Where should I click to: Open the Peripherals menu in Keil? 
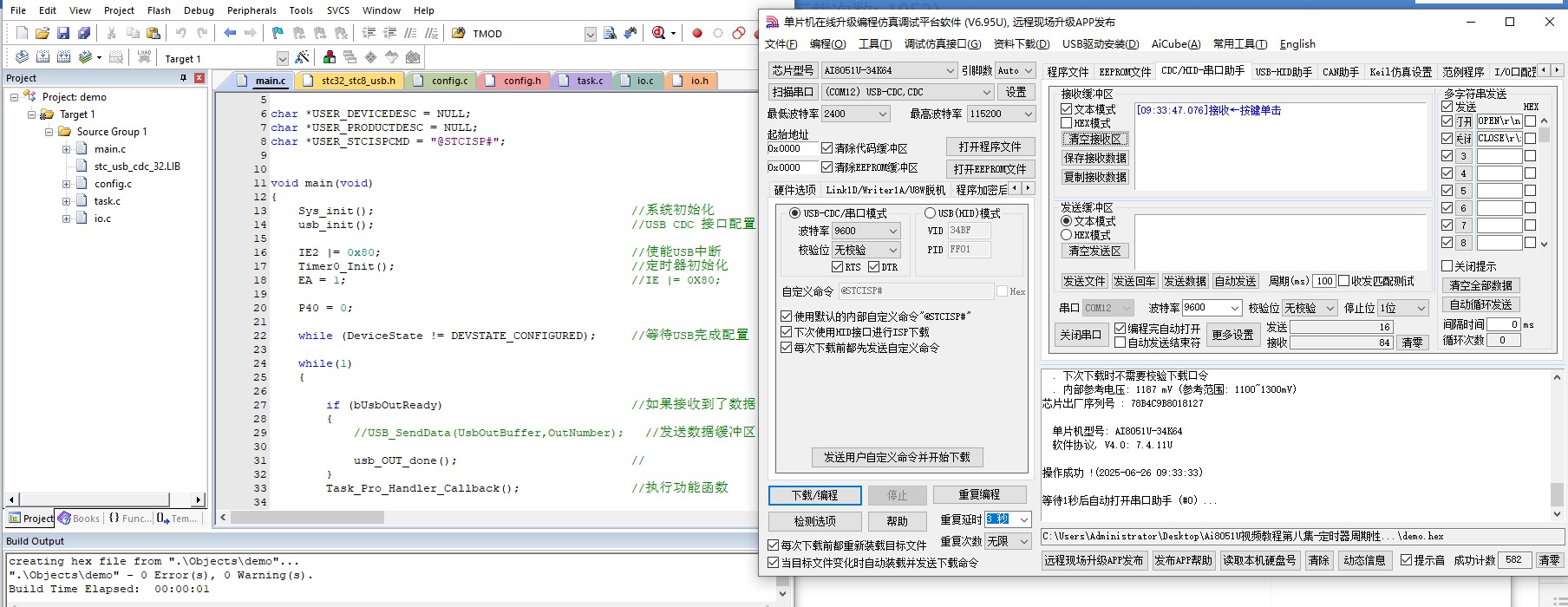(x=252, y=10)
